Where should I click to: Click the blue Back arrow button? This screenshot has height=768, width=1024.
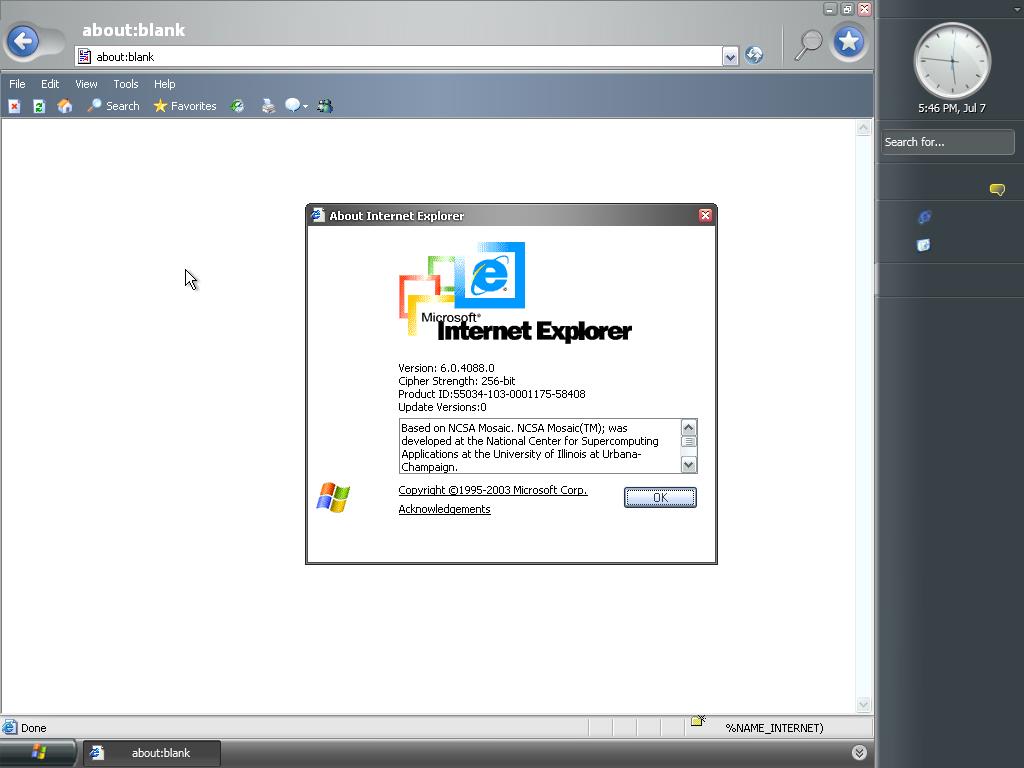24,42
